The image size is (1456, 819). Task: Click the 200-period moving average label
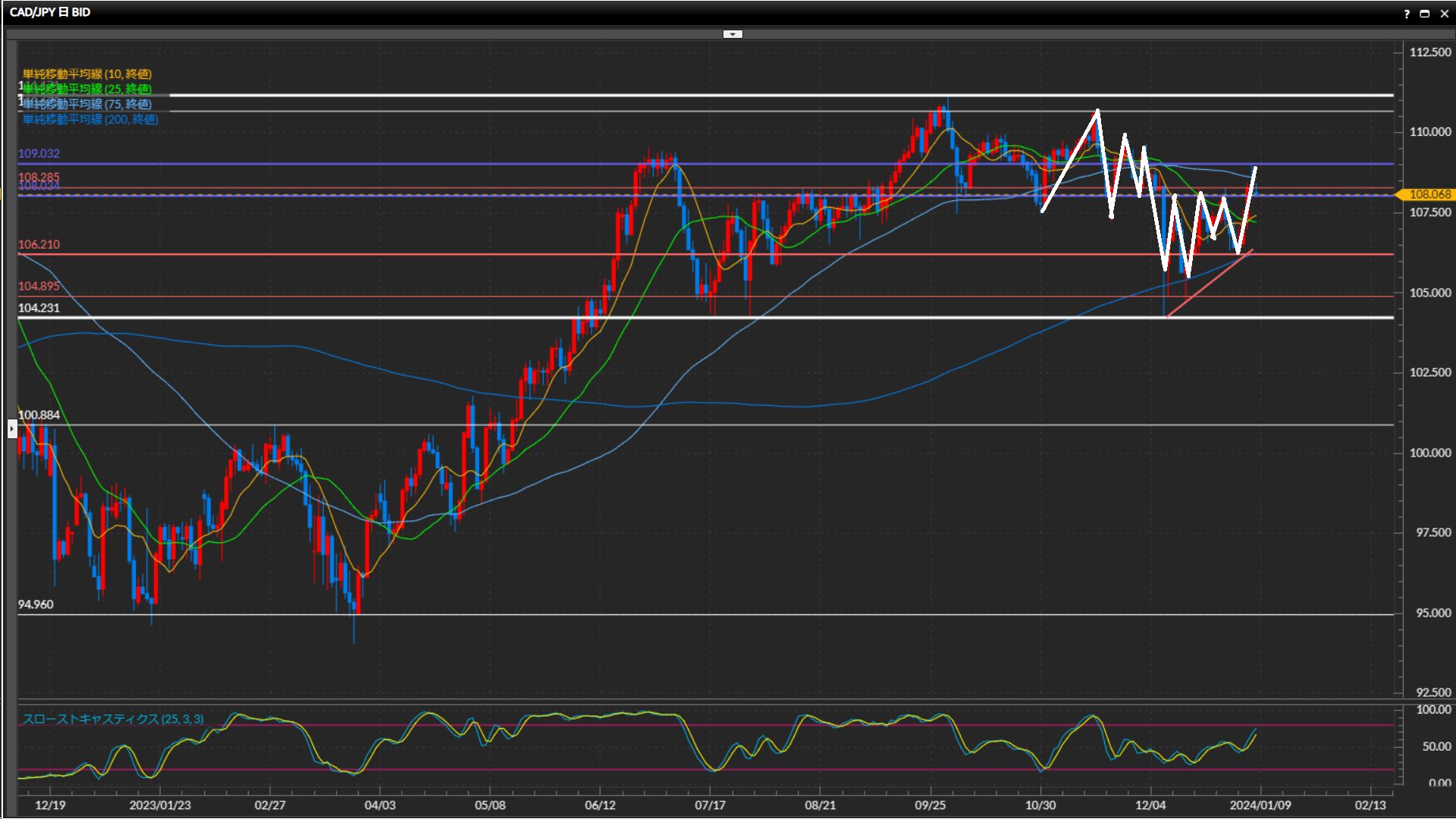tap(90, 119)
